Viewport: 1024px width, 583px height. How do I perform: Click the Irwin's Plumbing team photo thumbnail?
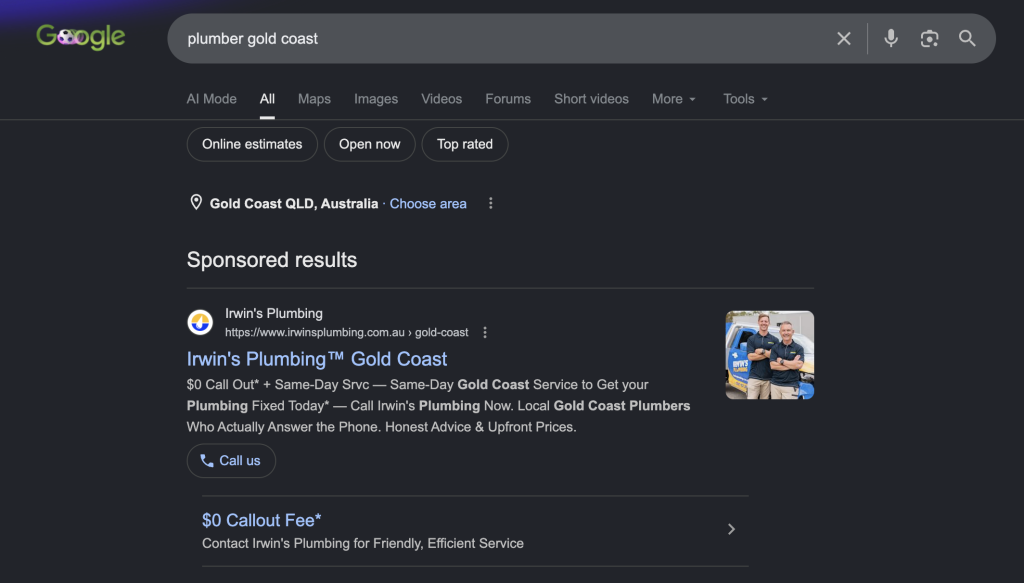pyautogui.click(x=769, y=355)
